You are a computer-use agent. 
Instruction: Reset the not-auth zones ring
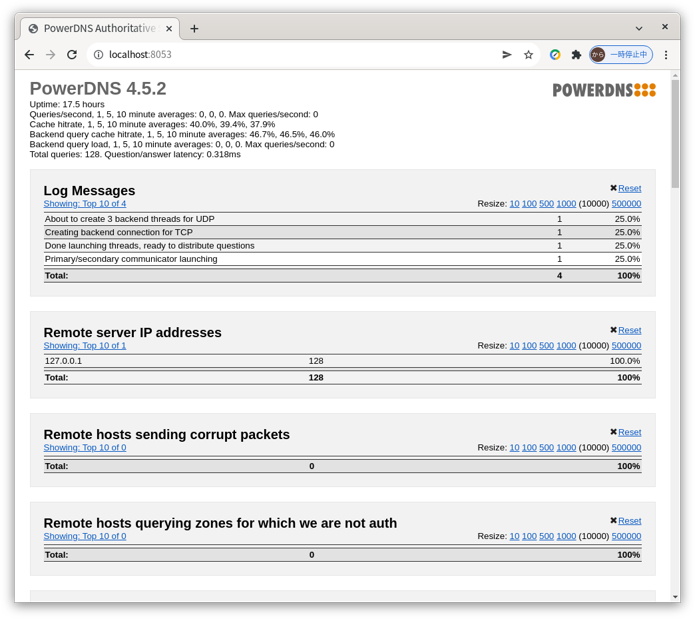(630, 521)
